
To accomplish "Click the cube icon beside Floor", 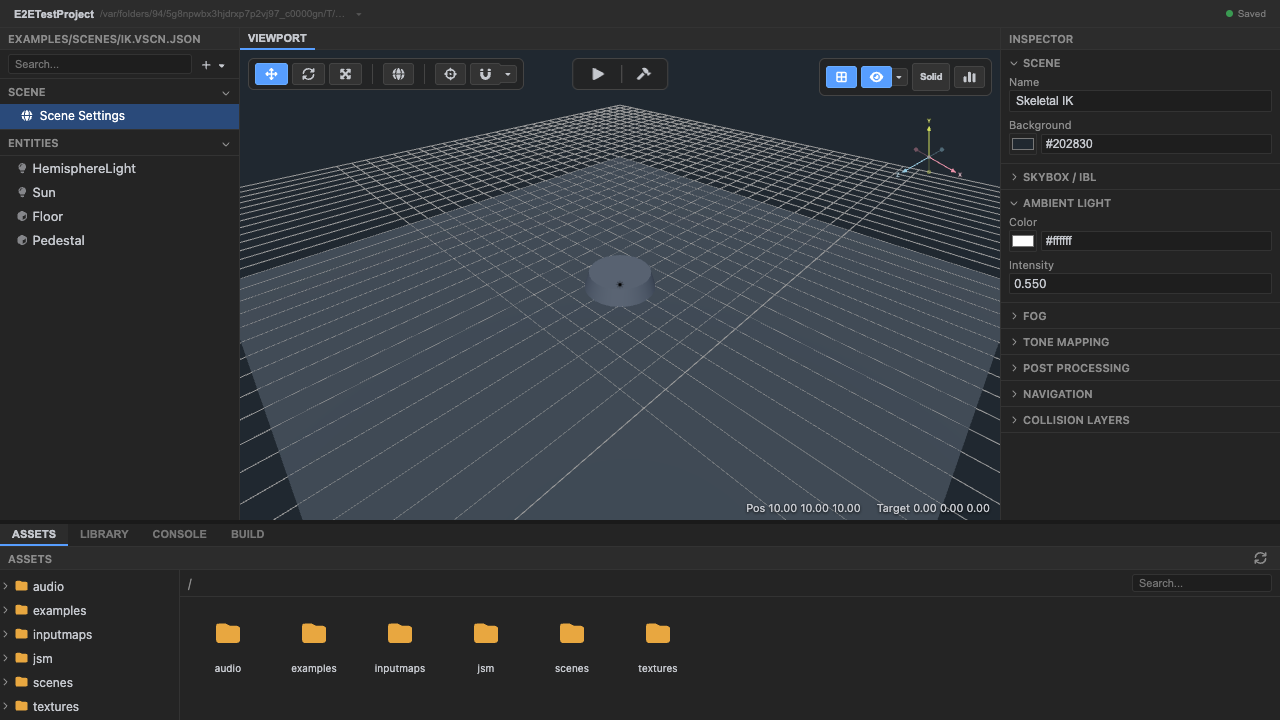I will click(x=22, y=216).
